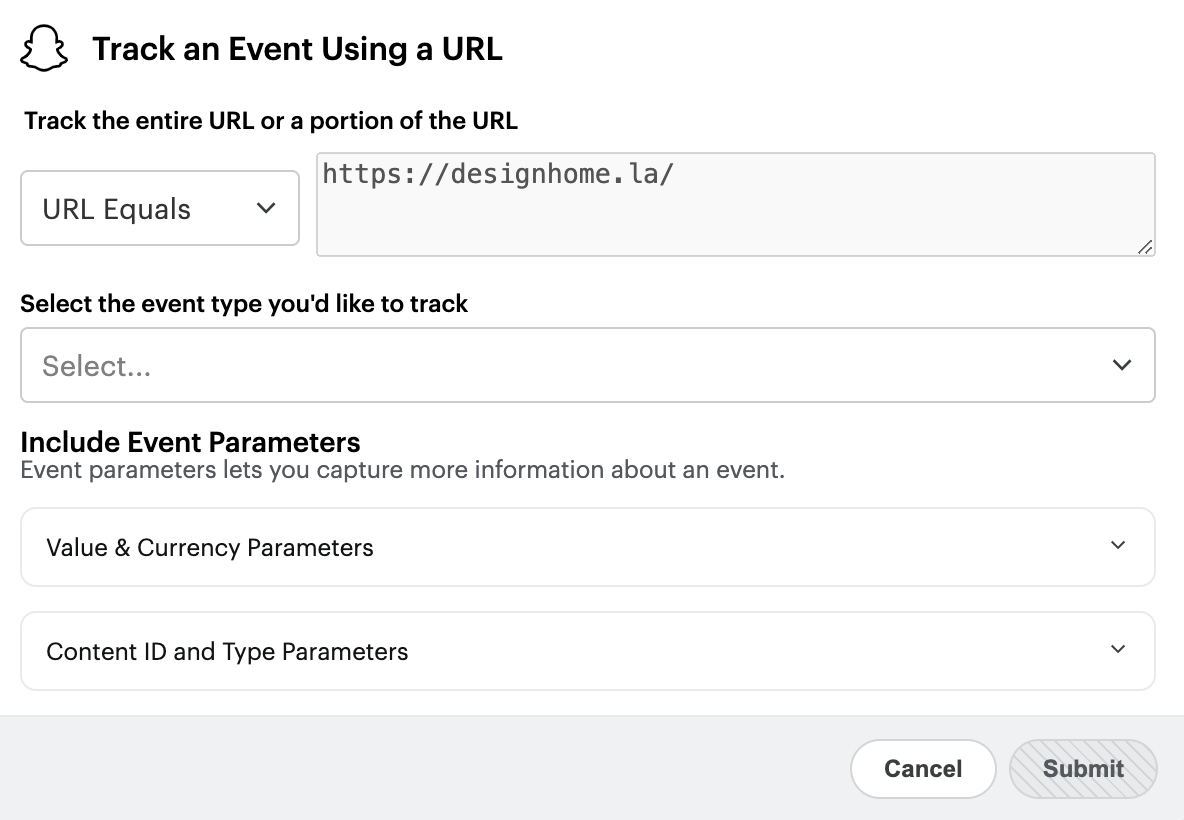The height and width of the screenshot is (820, 1184).
Task: Click the chevron beside Content ID and Type Parameters
Action: 1119,649
